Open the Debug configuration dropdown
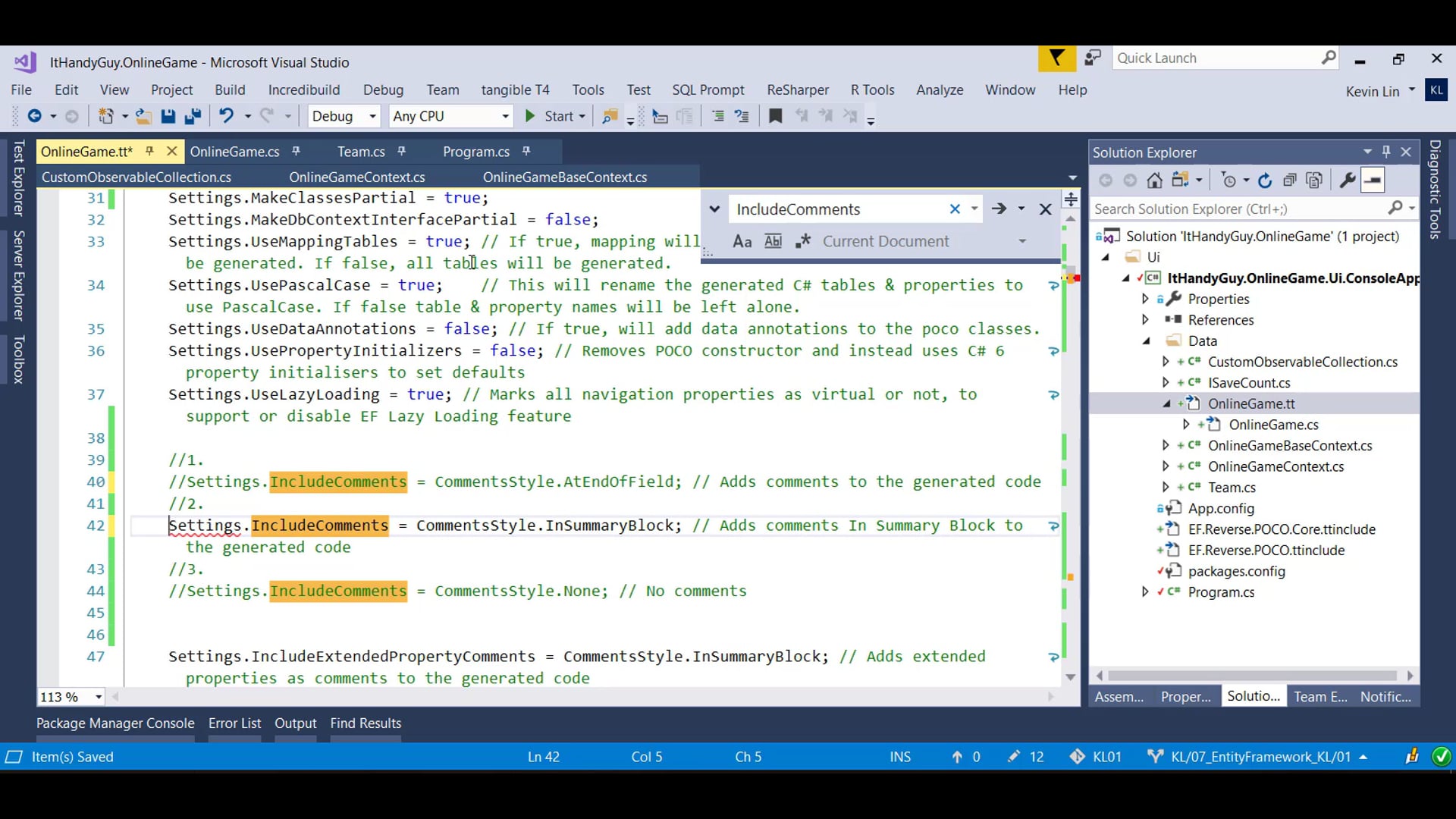 372,116
